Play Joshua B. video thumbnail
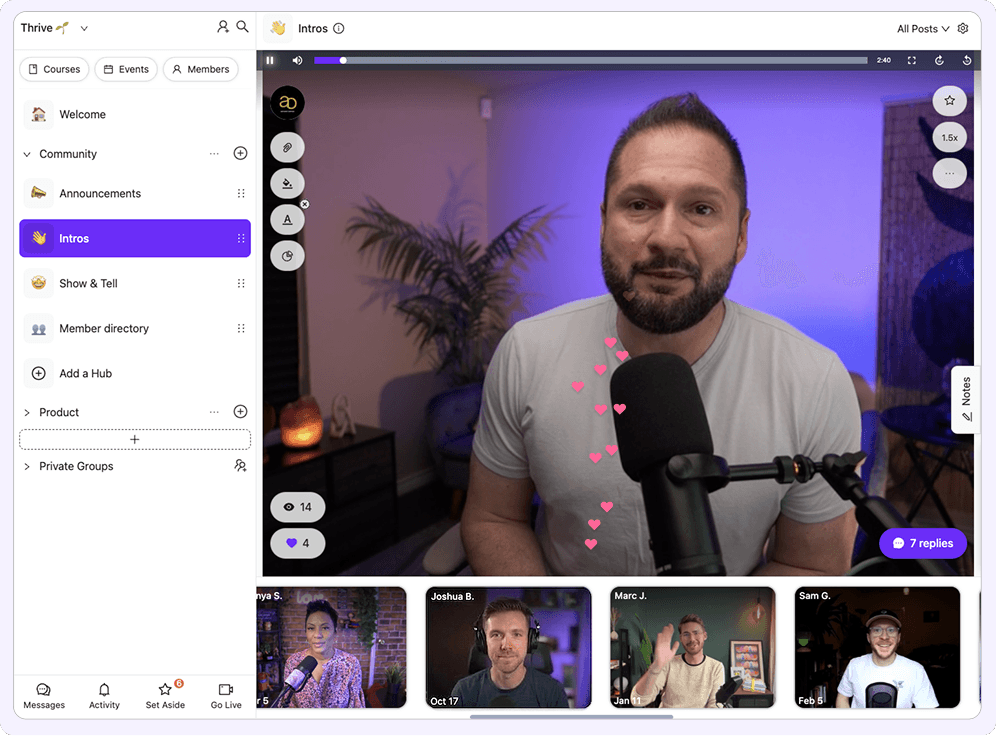Image resolution: width=996 pixels, height=736 pixels. (x=508, y=647)
